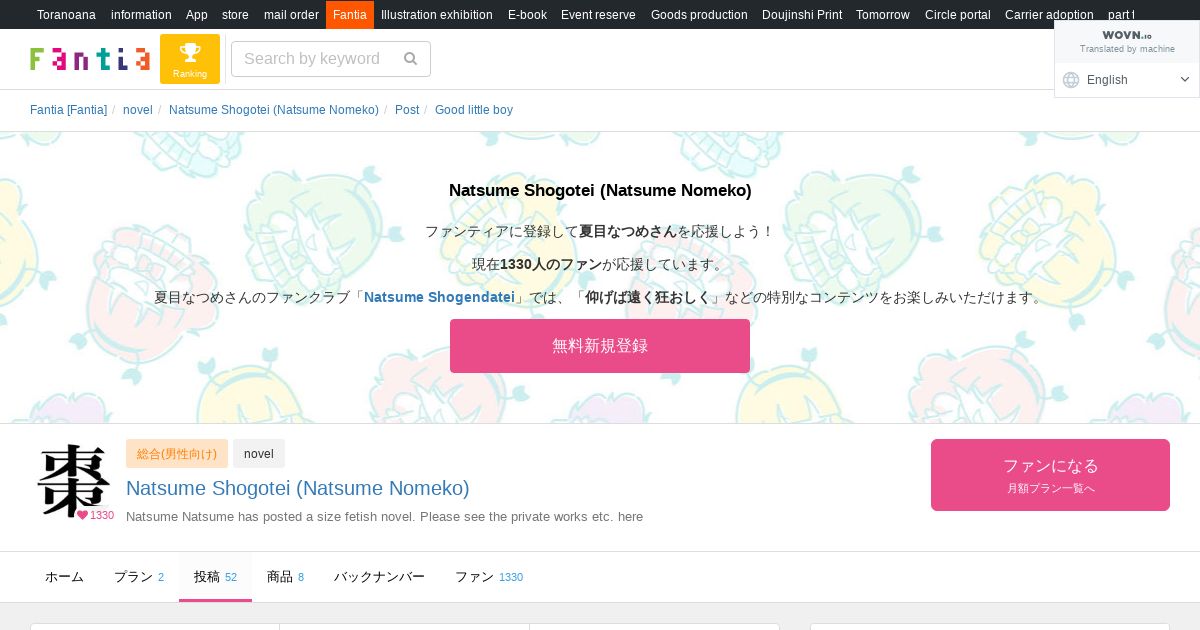This screenshot has height=630, width=1200.
Task: Open the Natsume Shogendatei fanclub link
Action: click(439, 297)
